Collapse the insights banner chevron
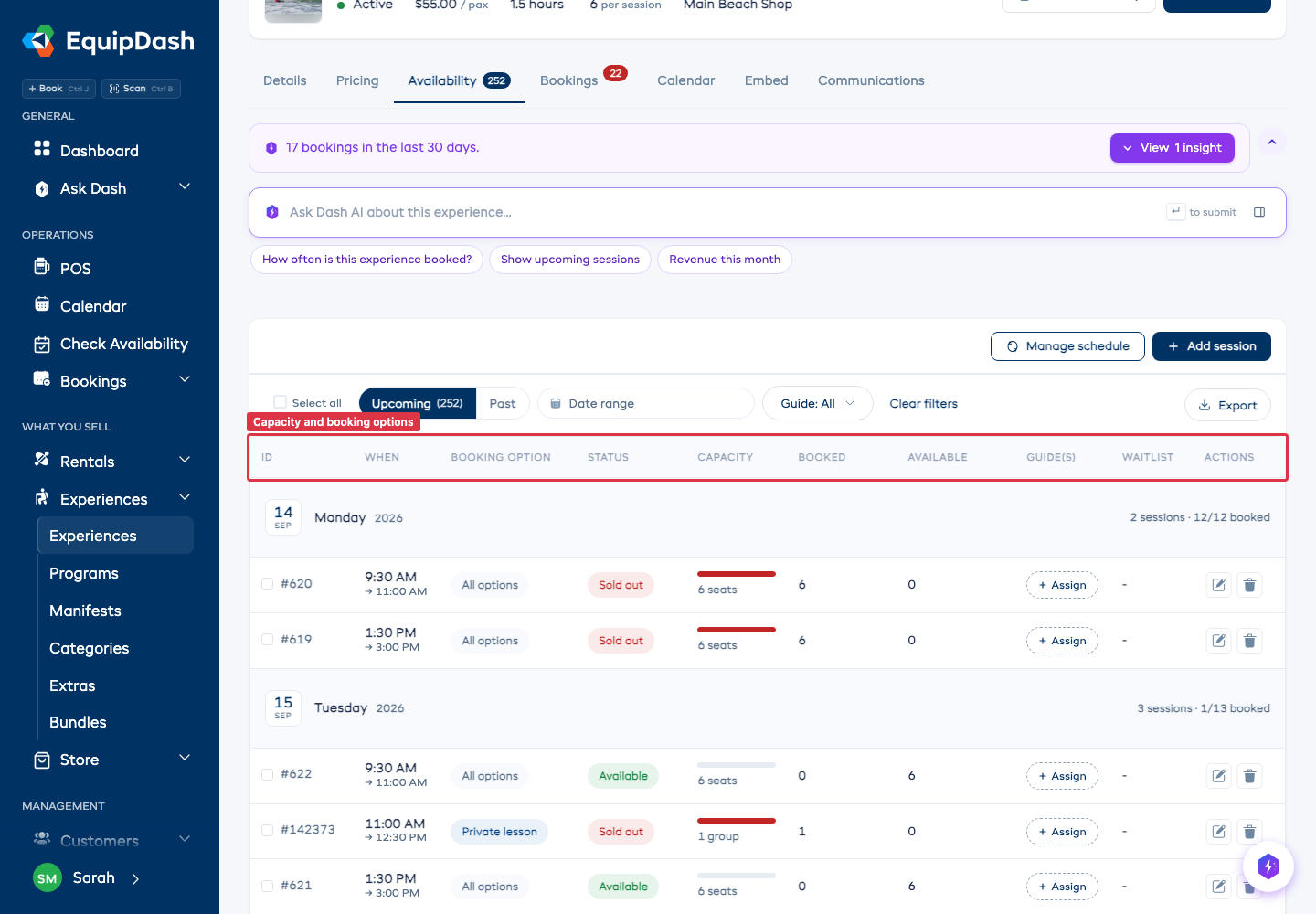The height and width of the screenshot is (914, 1316). 1272,143
